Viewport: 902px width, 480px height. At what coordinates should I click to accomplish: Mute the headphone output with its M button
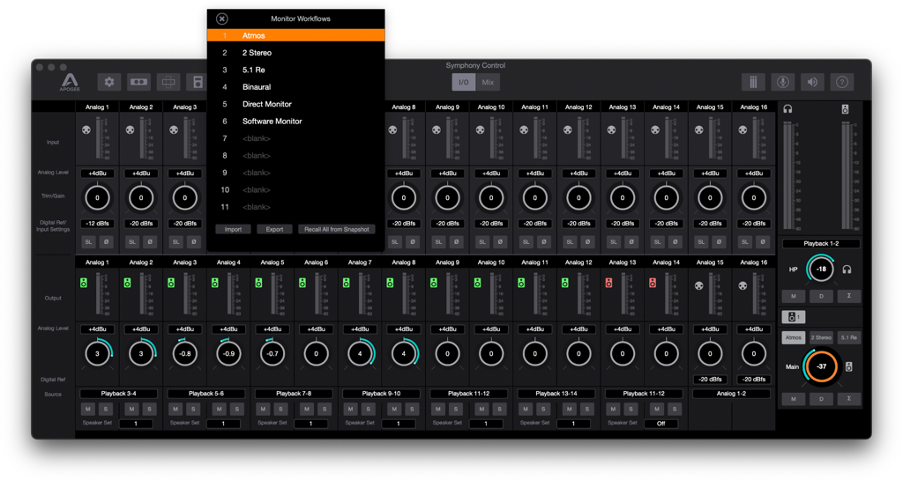click(793, 296)
